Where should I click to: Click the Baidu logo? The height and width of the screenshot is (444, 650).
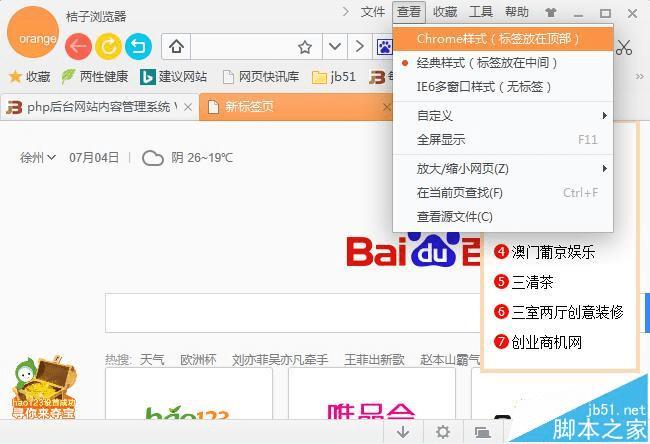tap(413, 250)
